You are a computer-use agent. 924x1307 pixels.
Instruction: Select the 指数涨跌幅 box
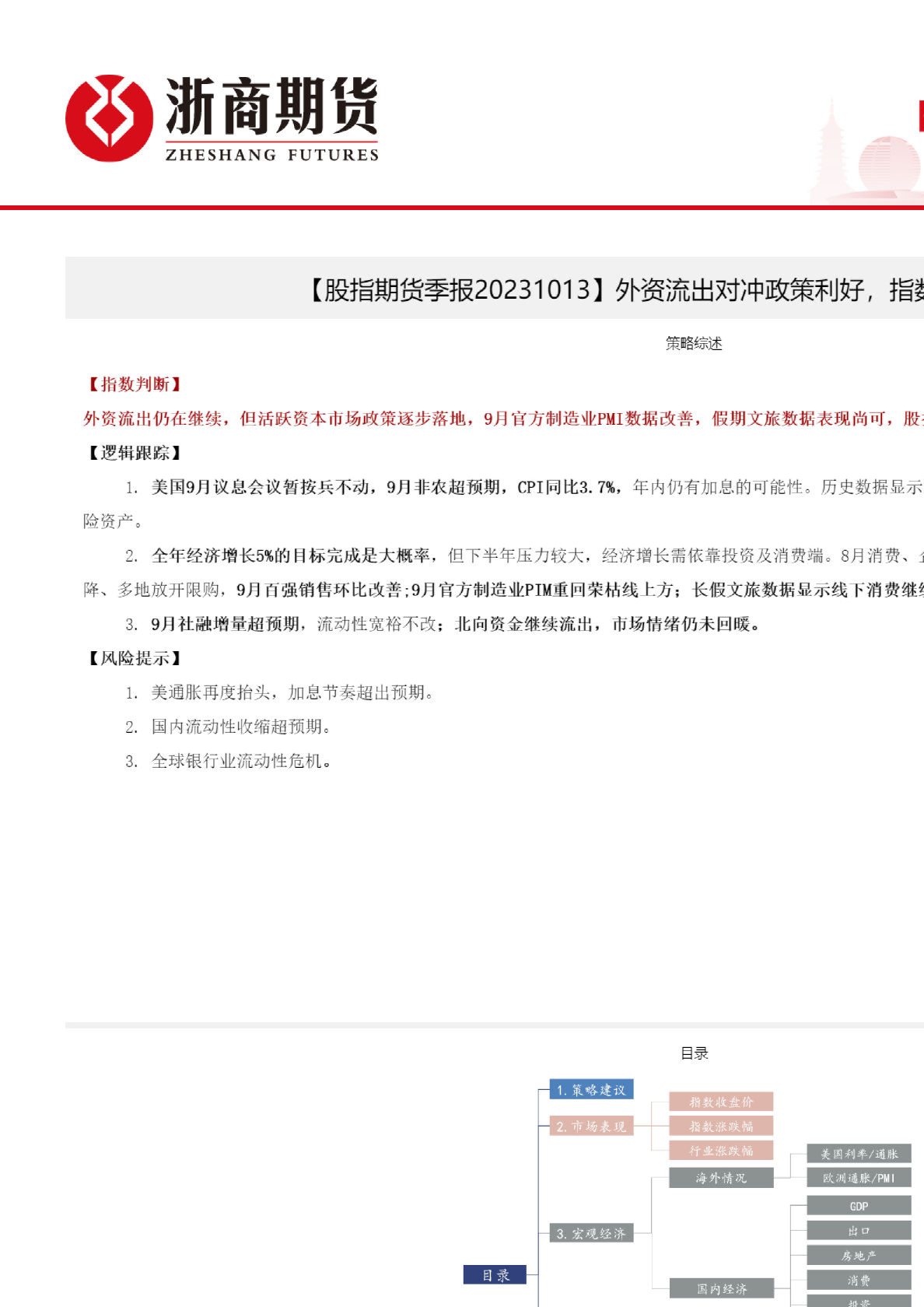[x=721, y=1126]
